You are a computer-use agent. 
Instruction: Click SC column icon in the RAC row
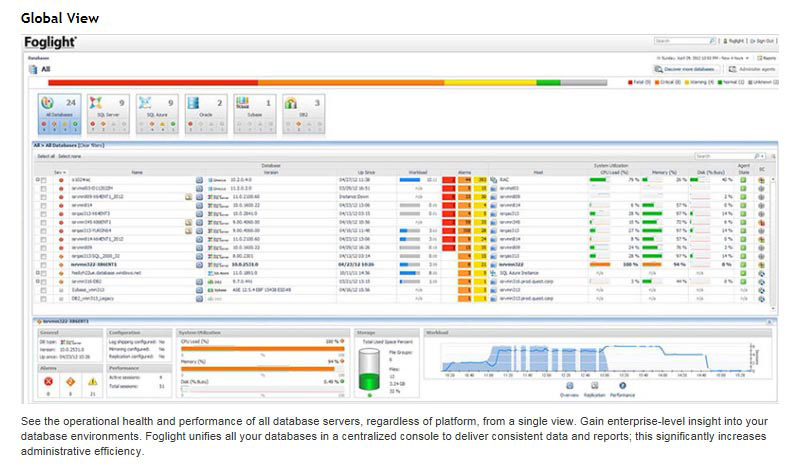coord(761,180)
